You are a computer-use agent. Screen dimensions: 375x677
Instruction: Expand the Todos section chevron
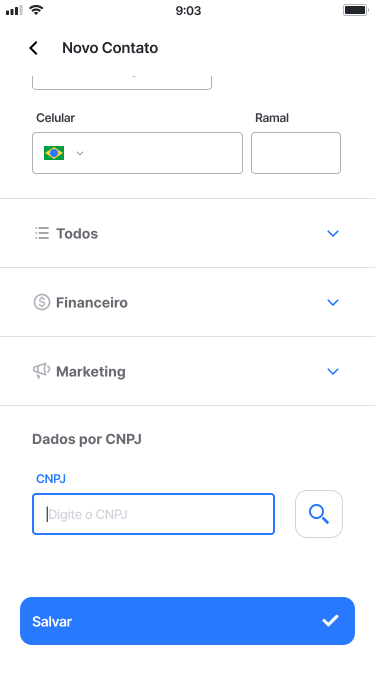click(333, 234)
